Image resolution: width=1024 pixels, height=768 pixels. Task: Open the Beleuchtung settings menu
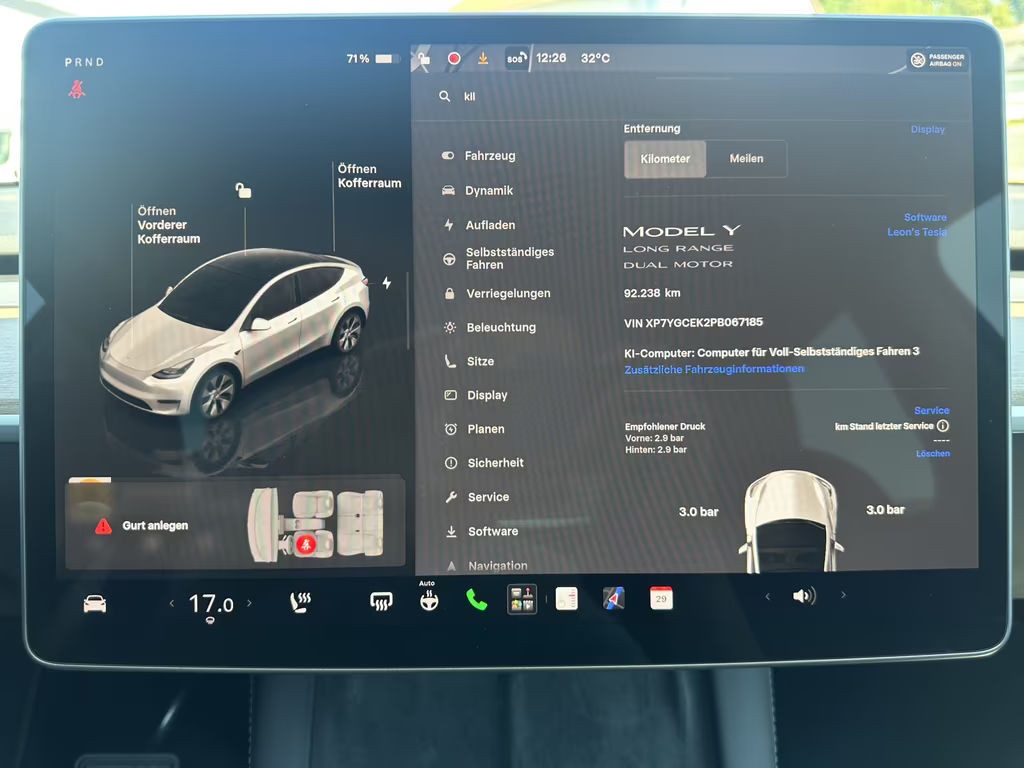point(490,328)
